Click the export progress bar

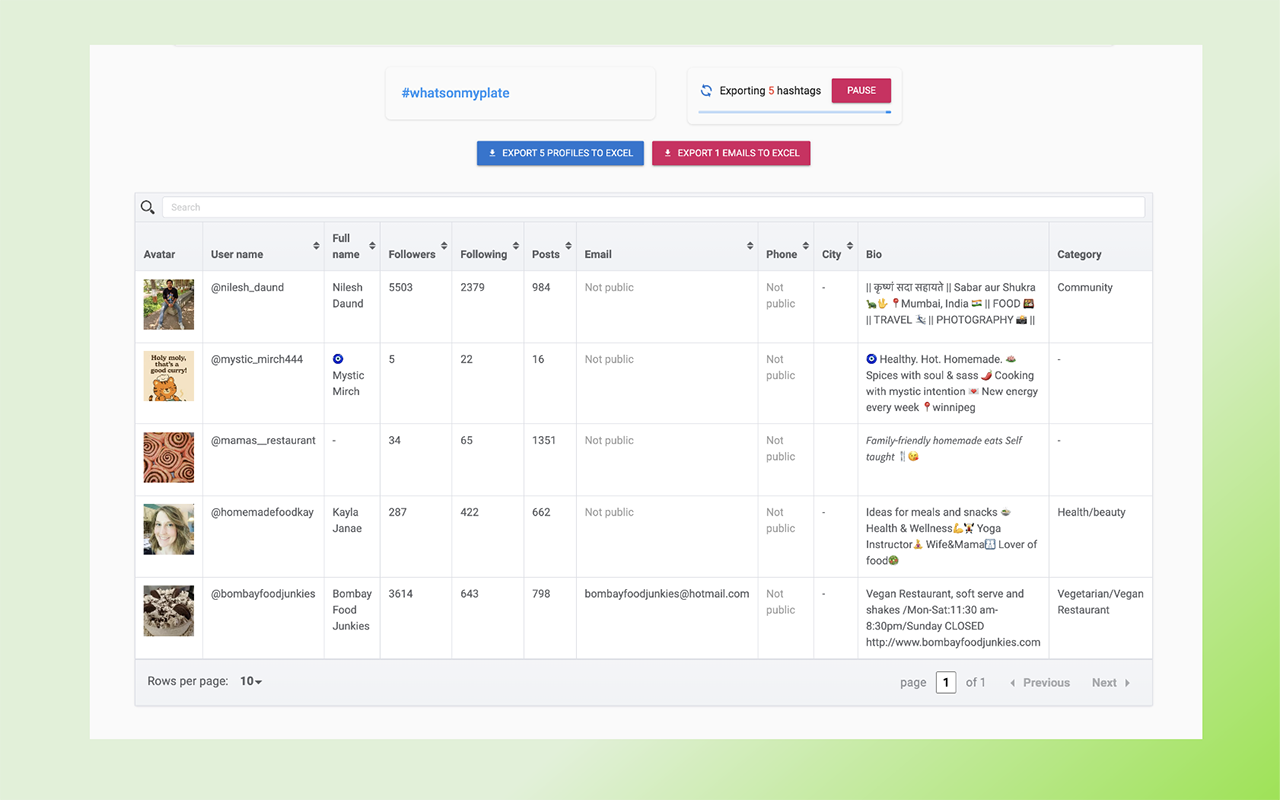click(794, 112)
